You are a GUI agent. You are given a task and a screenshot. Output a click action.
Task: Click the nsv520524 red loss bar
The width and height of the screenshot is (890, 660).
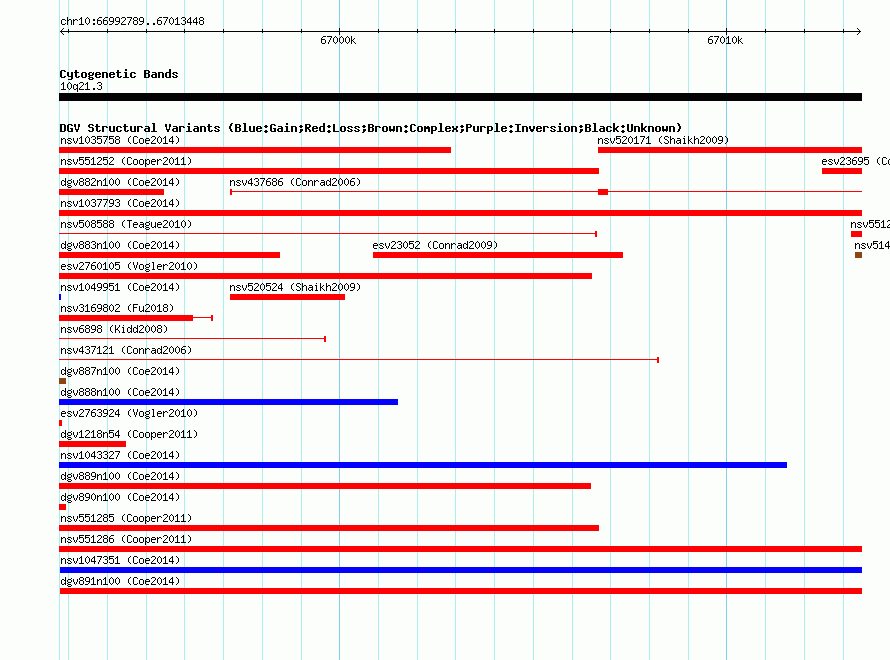pos(287,297)
